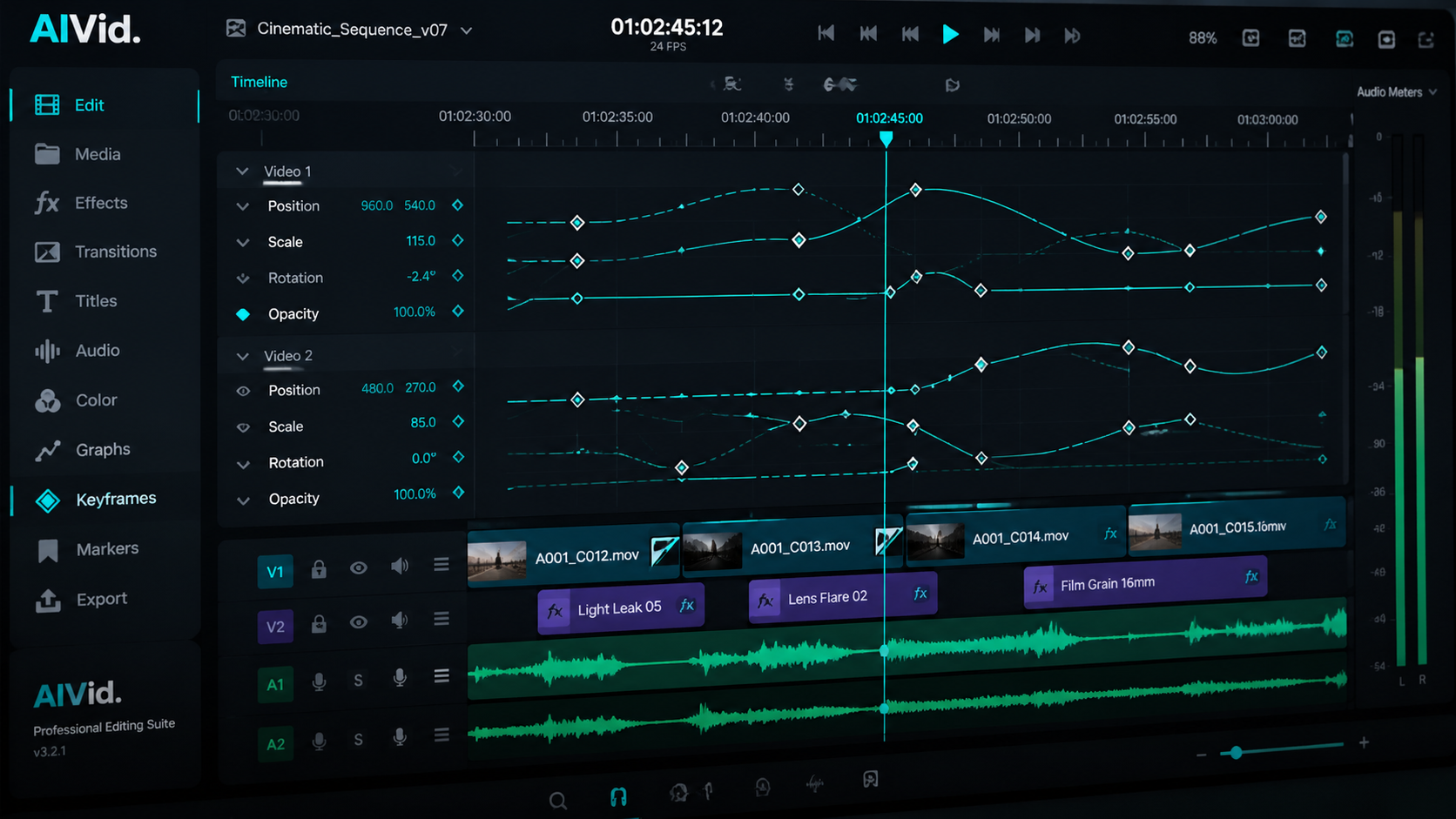Click the playhead marker at 01:02:45:00
1456x819 pixels.
886,139
